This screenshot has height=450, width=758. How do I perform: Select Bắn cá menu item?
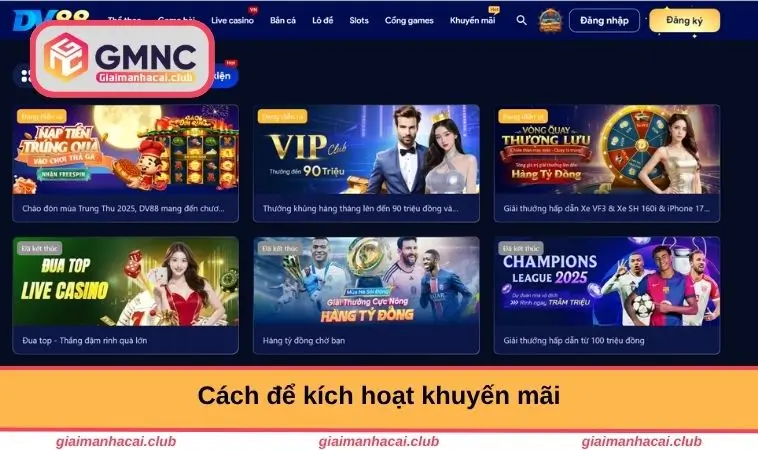point(283,20)
